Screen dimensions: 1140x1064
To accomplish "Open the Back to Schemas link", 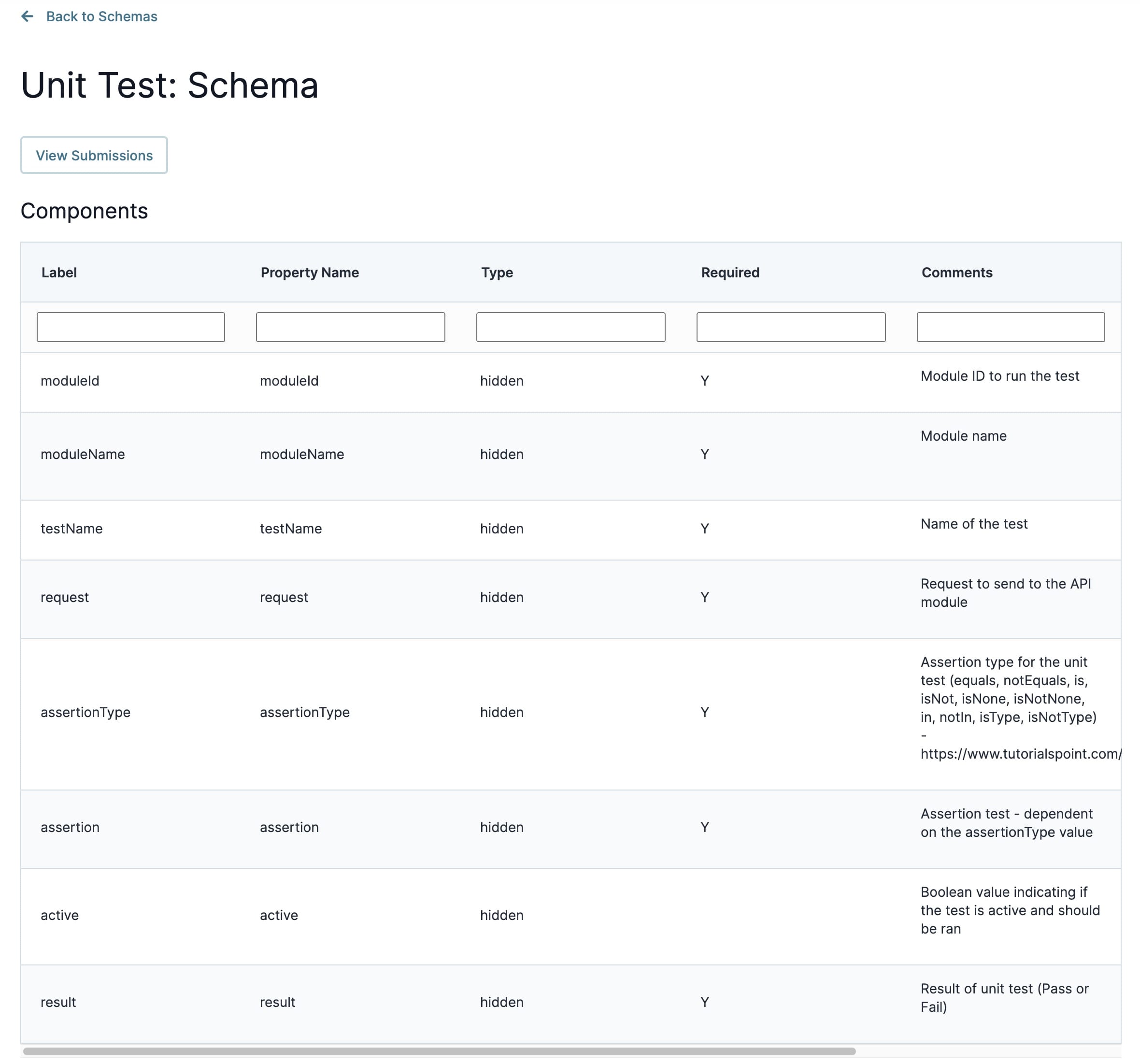I will (x=101, y=16).
